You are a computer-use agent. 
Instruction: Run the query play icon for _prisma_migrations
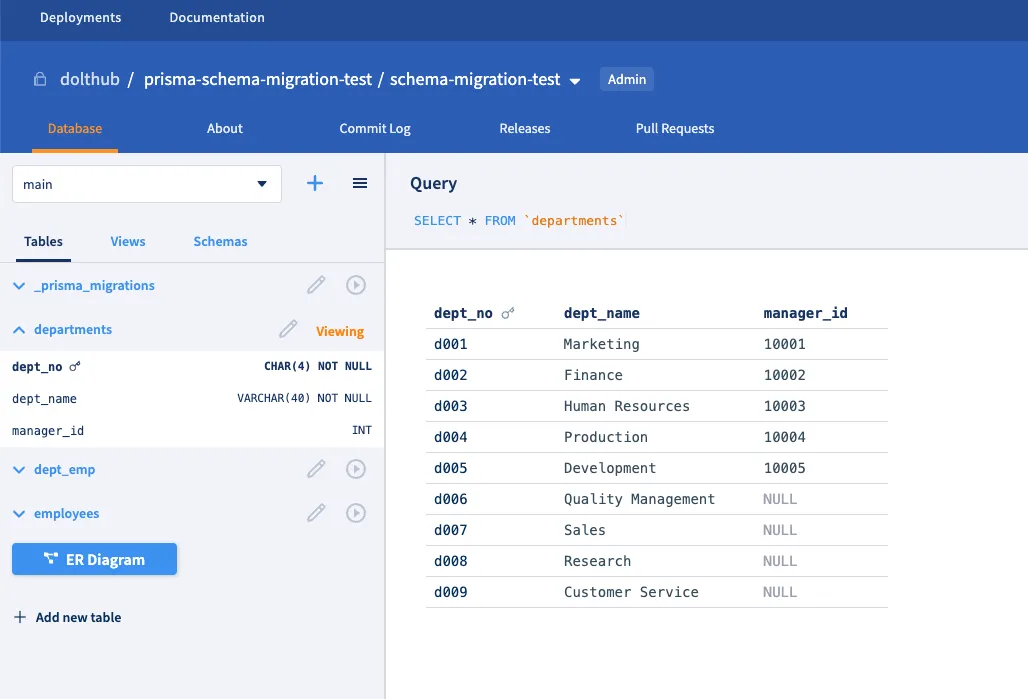point(355,285)
